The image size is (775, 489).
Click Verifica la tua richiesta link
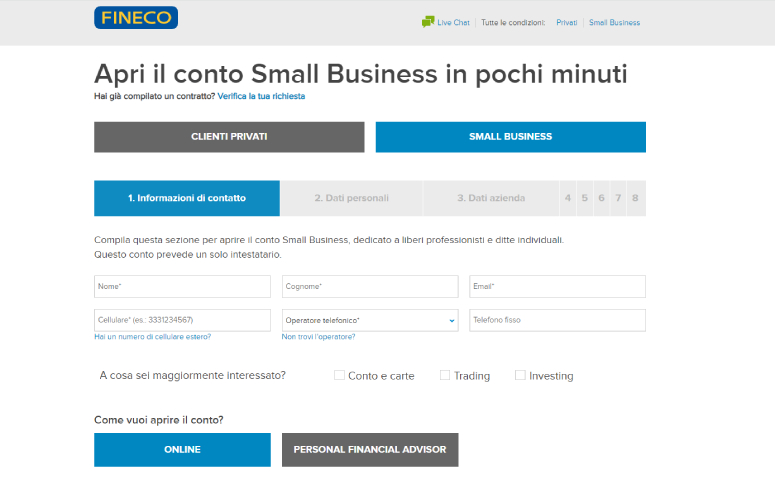pos(261,96)
